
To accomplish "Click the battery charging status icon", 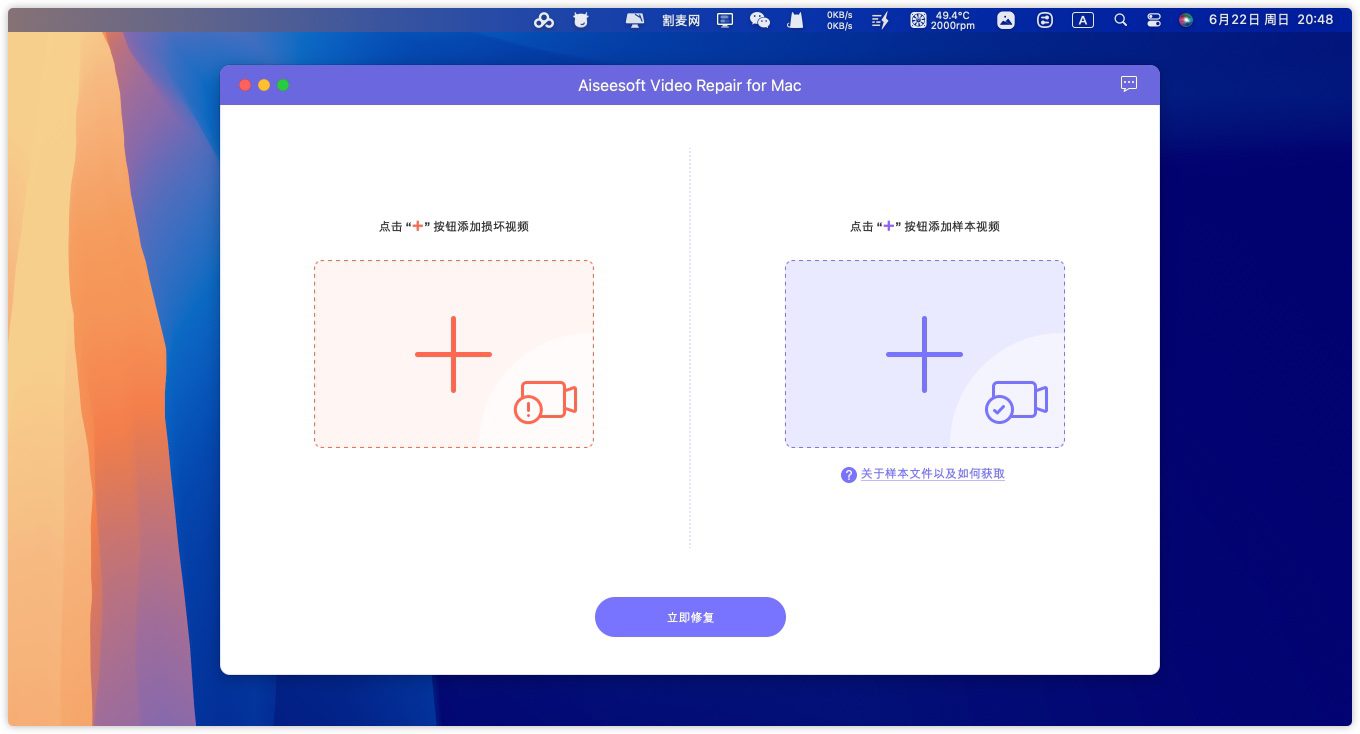I will pos(880,20).
